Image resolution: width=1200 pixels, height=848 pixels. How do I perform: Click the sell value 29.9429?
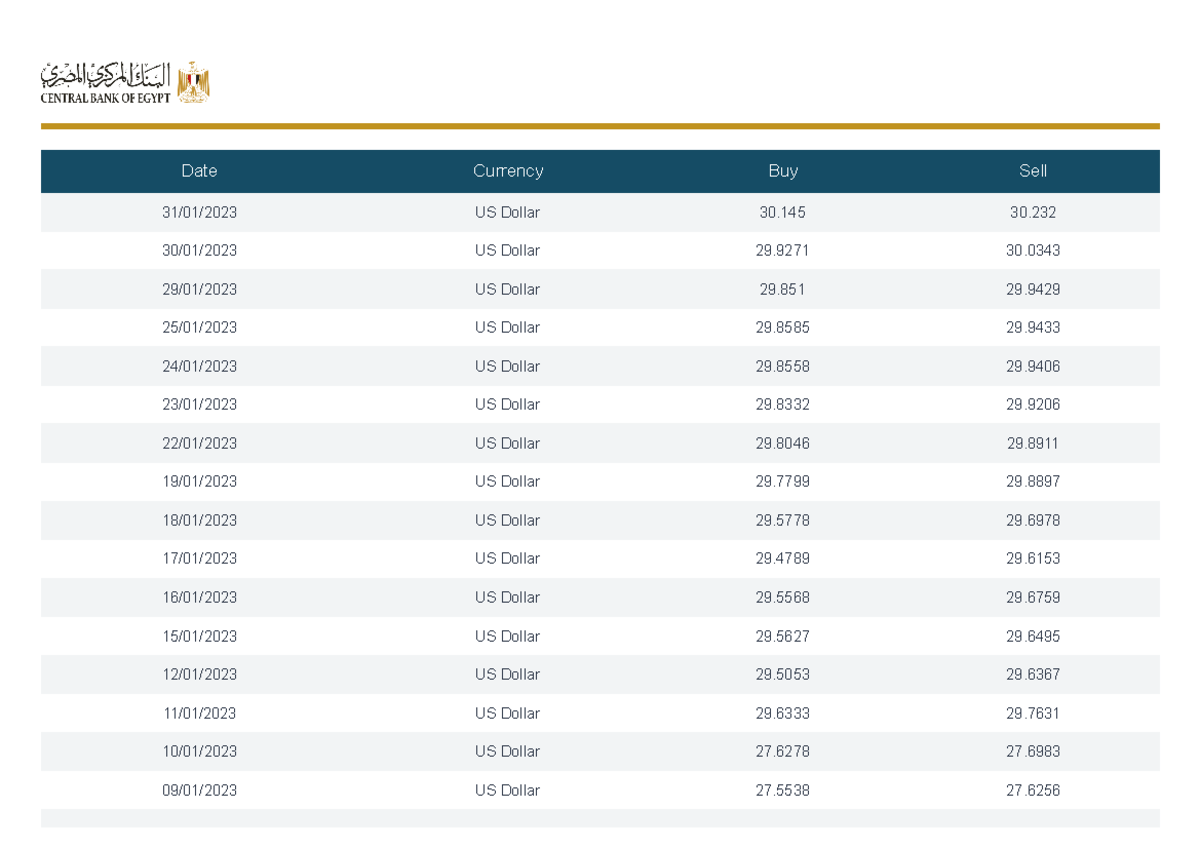click(1033, 290)
